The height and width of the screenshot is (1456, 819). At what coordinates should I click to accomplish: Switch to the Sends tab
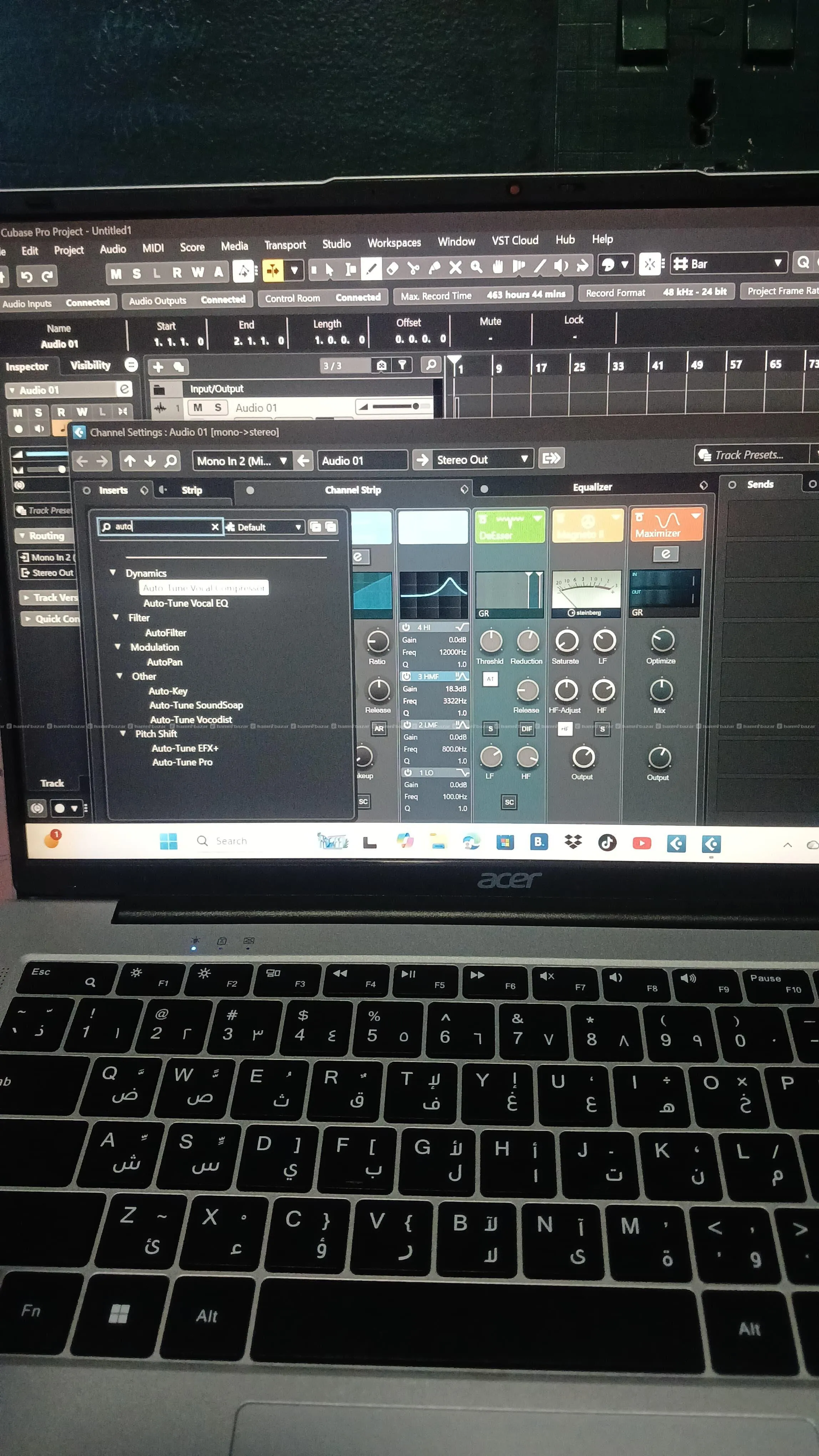click(x=760, y=484)
